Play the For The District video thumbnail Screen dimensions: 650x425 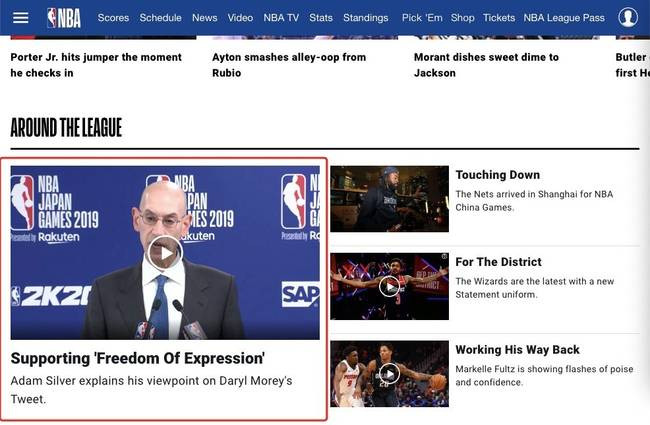389,286
